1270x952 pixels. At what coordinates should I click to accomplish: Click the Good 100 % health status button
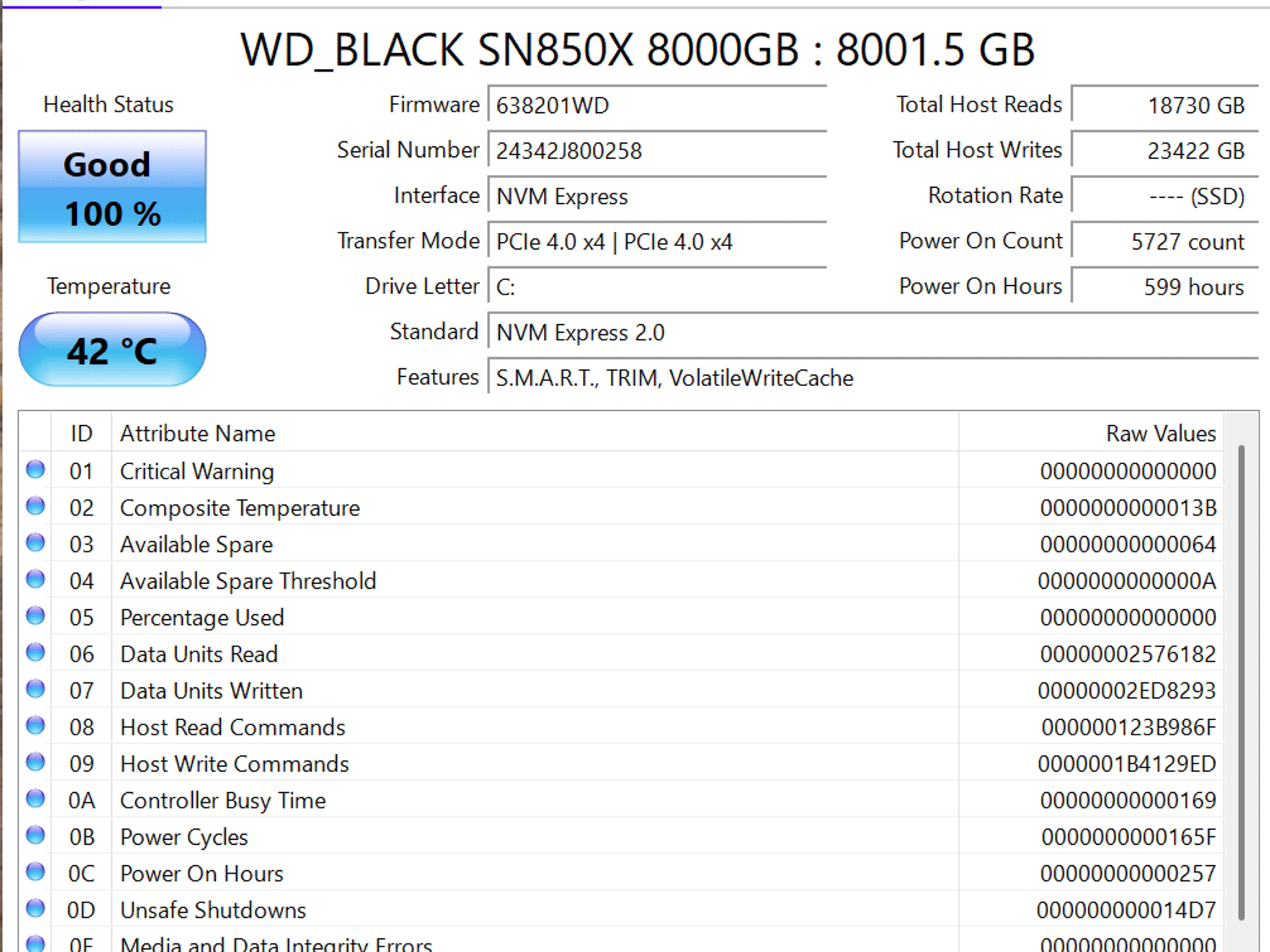112,187
